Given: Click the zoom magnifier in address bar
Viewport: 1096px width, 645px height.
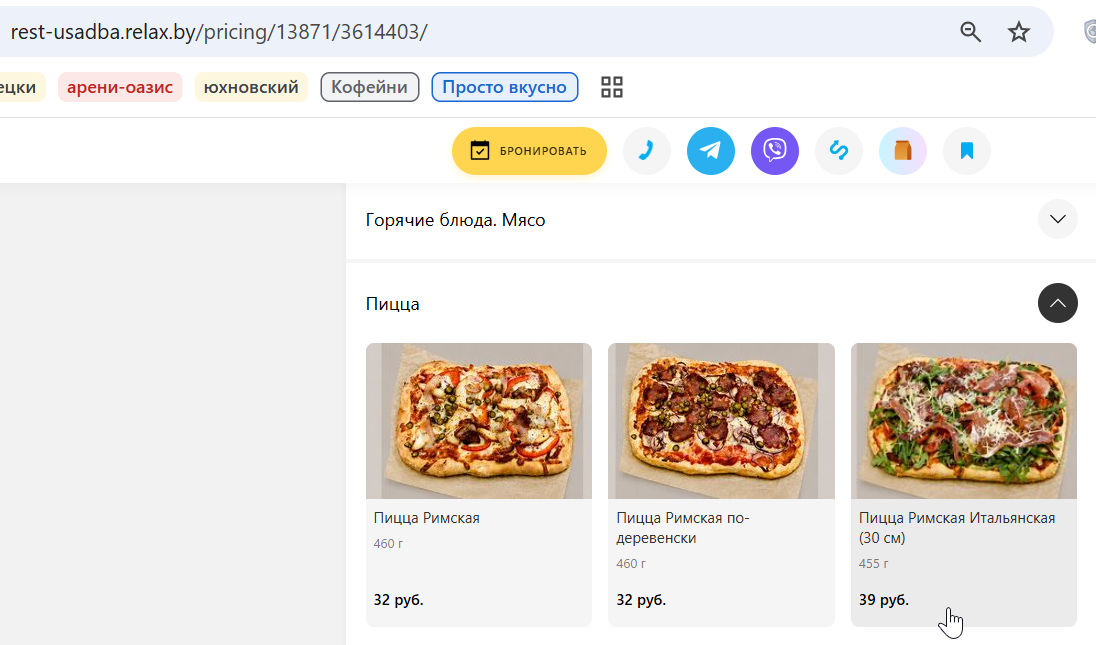Looking at the screenshot, I should (x=970, y=31).
